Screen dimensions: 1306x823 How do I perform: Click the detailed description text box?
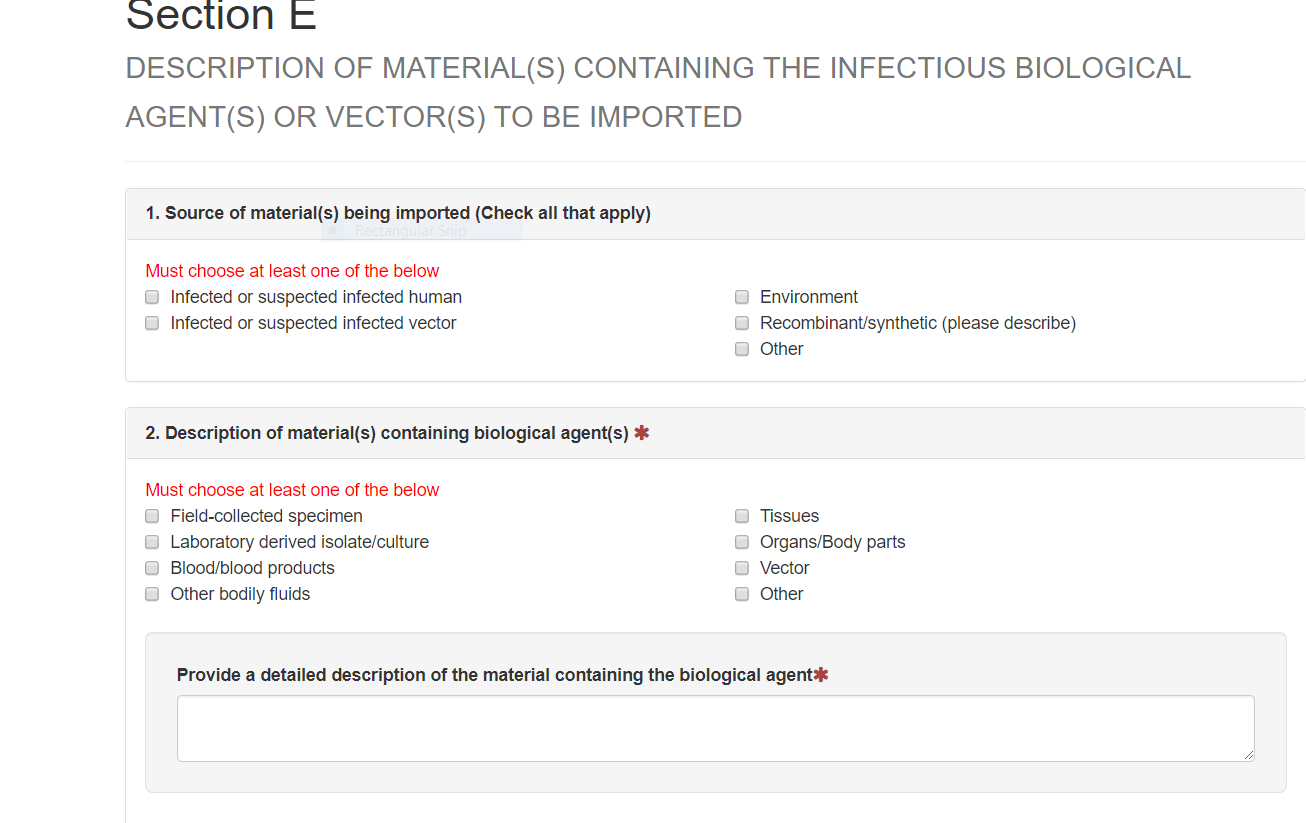point(715,728)
